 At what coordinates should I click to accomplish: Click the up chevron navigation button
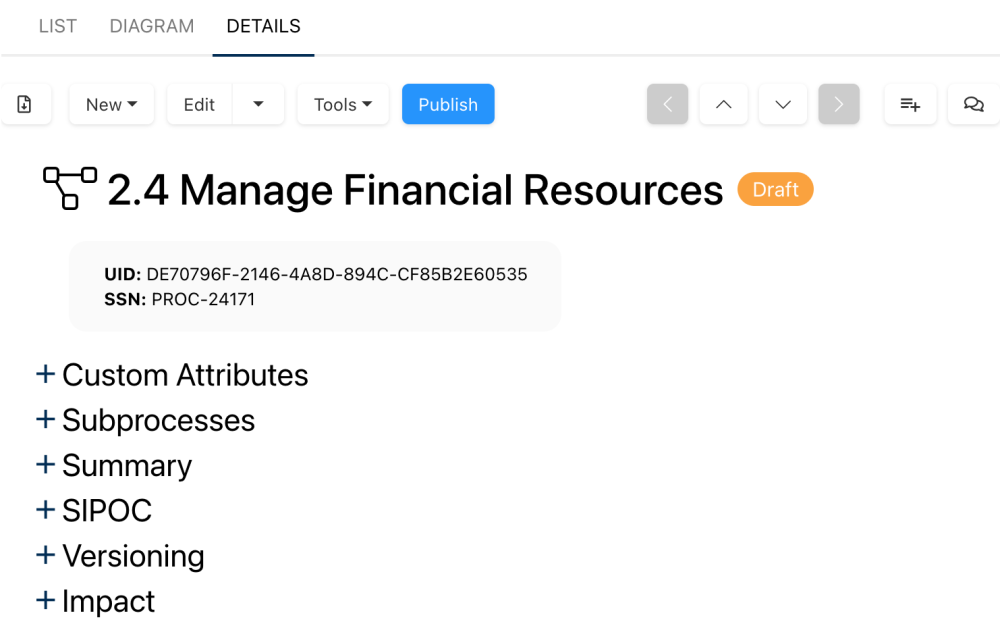(x=723, y=104)
